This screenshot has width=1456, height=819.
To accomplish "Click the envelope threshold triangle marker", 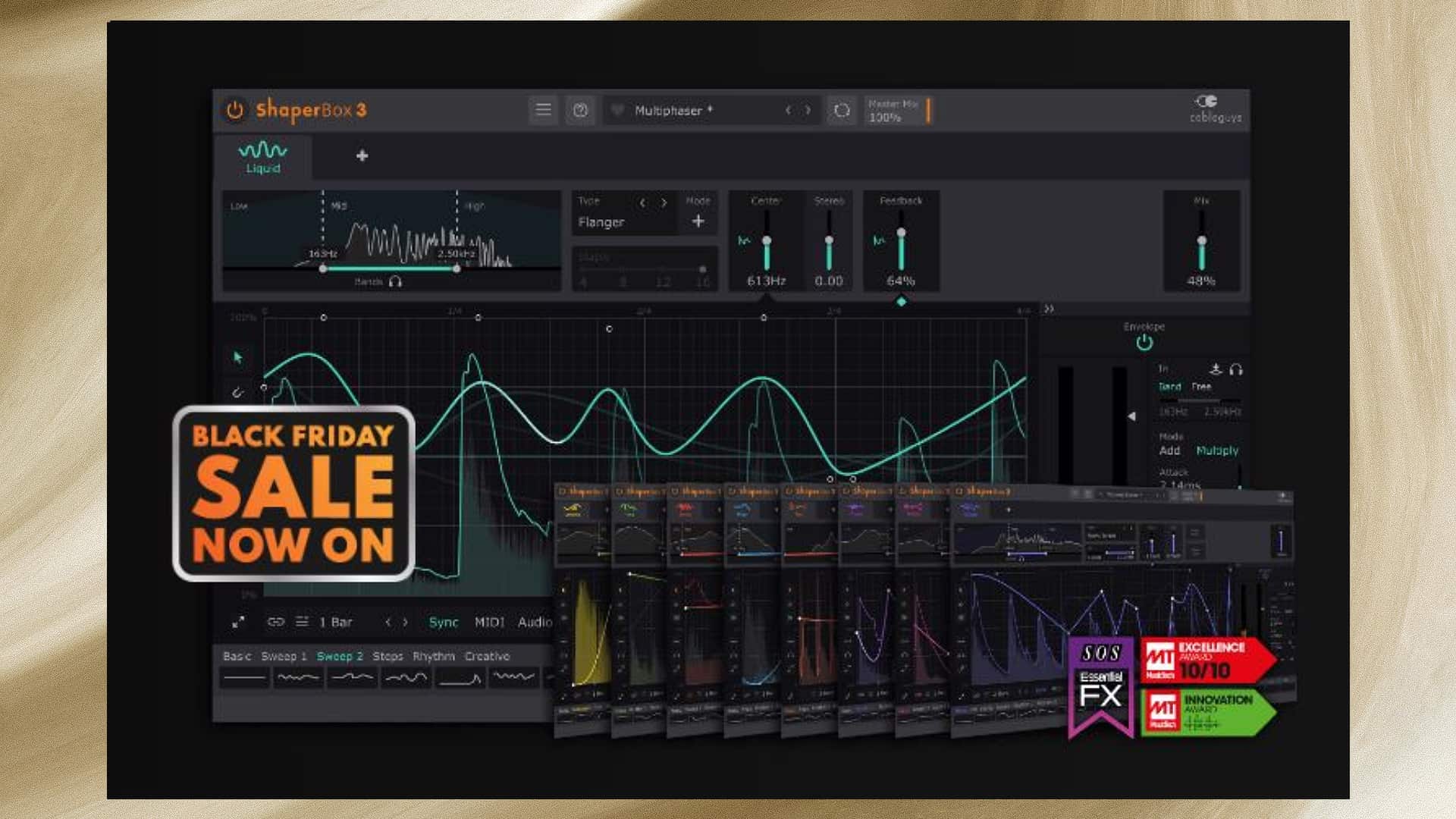I will click(1131, 416).
